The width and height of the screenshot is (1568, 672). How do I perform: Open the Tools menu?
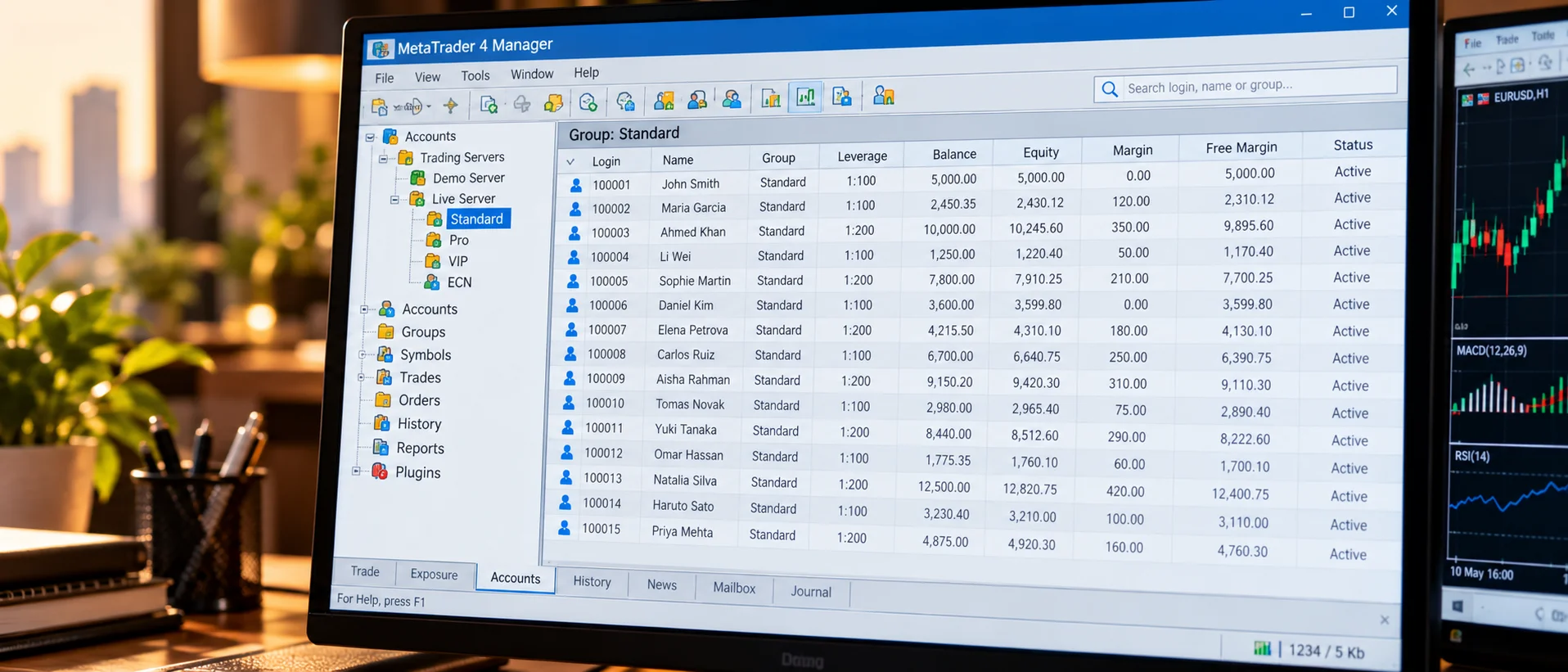[475, 75]
